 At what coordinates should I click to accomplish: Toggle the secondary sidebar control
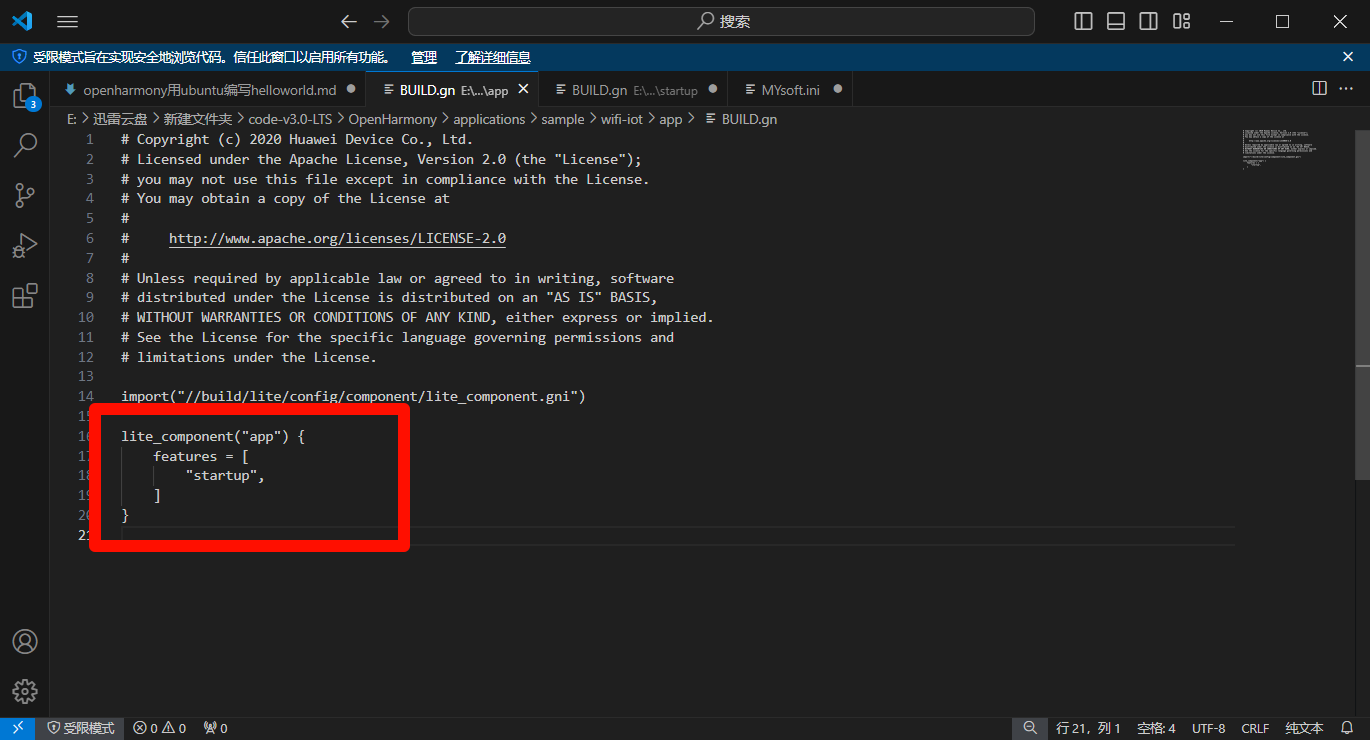pos(1148,20)
